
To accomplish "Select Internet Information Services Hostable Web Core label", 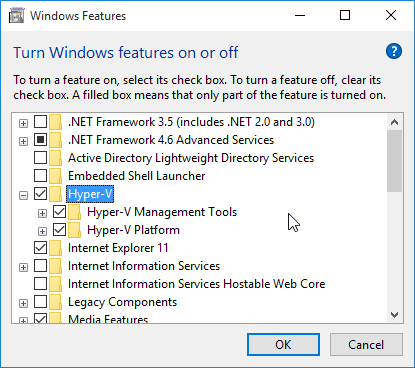I will click(197, 284).
